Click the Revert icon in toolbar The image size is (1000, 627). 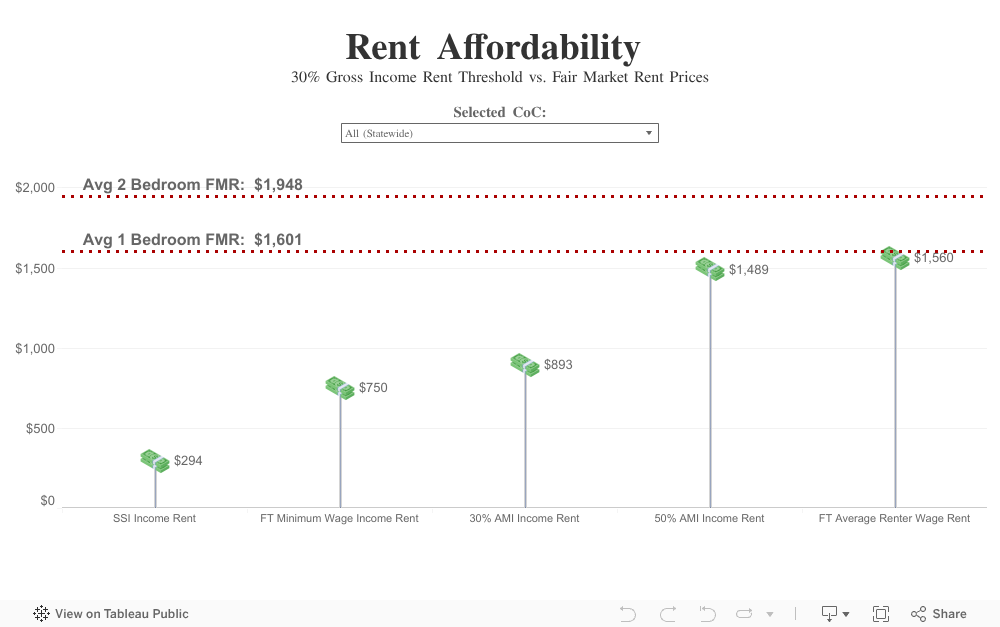click(707, 614)
